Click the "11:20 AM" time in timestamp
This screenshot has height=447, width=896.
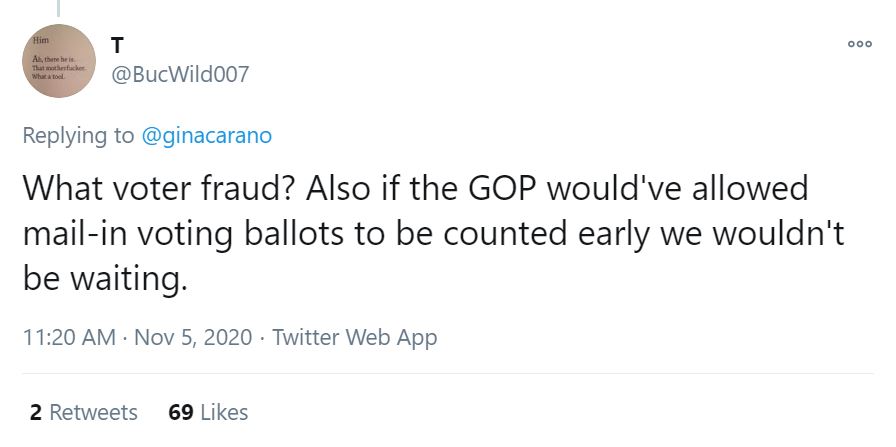tap(68, 337)
